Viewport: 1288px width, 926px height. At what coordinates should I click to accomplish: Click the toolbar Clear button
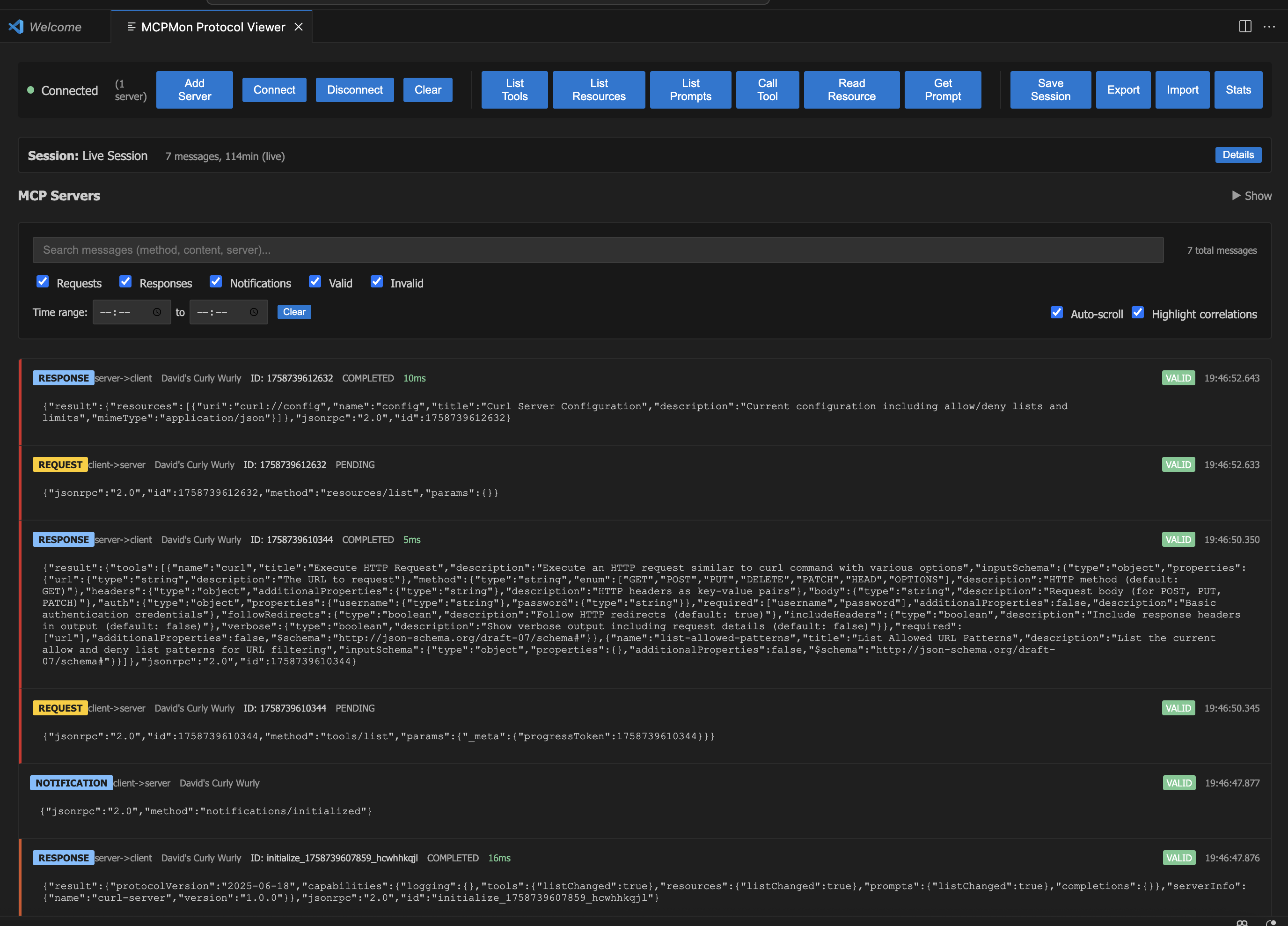[x=428, y=90]
